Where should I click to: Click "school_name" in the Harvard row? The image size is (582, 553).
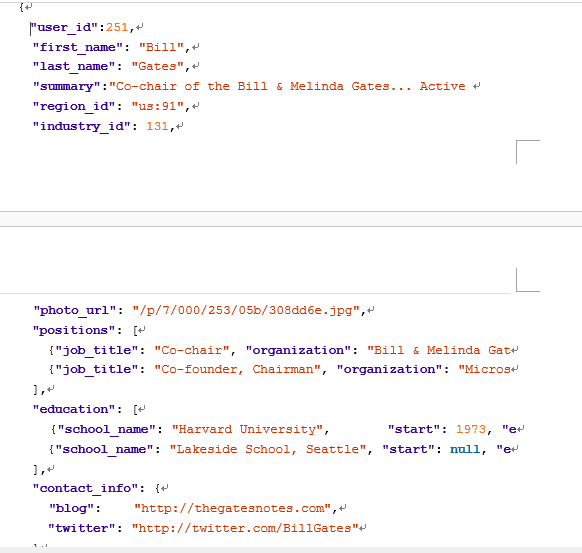107,430
